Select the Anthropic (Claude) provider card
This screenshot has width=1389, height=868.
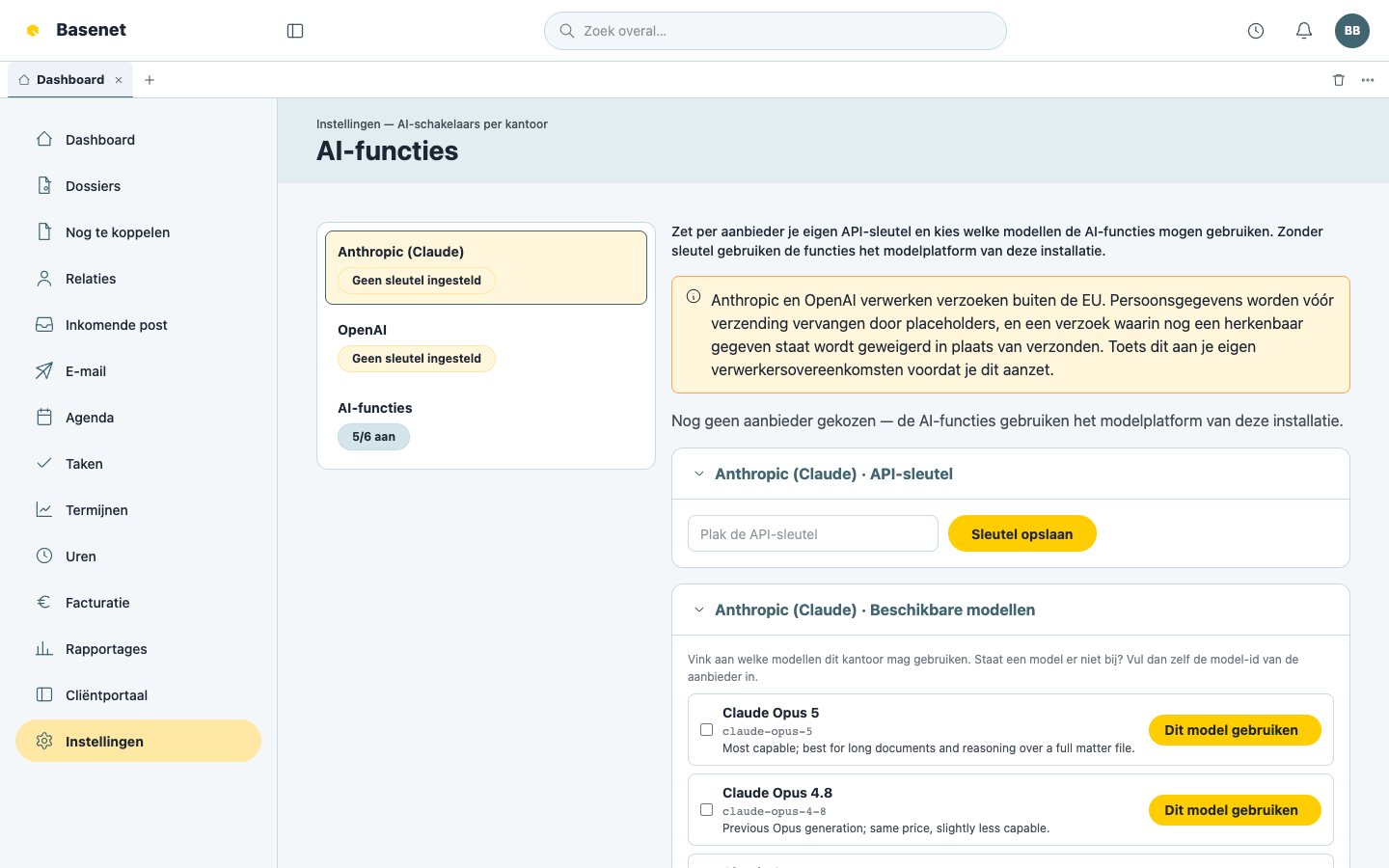(486, 267)
